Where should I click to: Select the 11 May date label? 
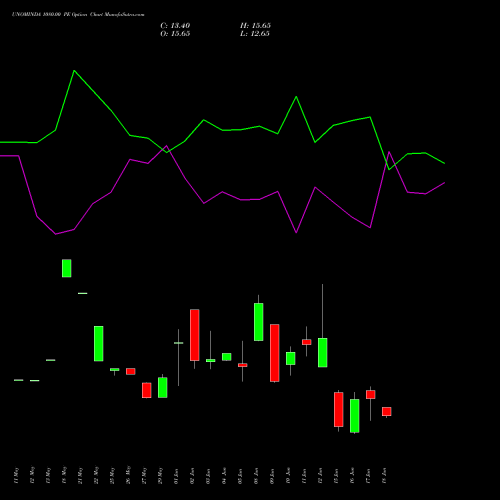pyautogui.click(x=16, y=476)
